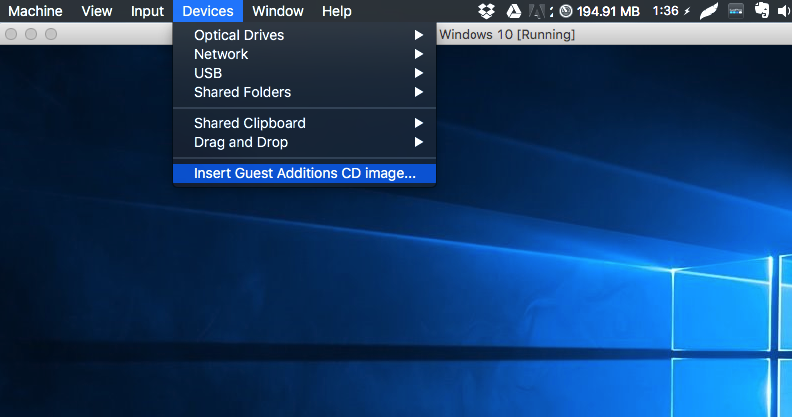This screenshot has width=792, height=417.
Task: Click the battery charging bolt icon
Action: 687,11
